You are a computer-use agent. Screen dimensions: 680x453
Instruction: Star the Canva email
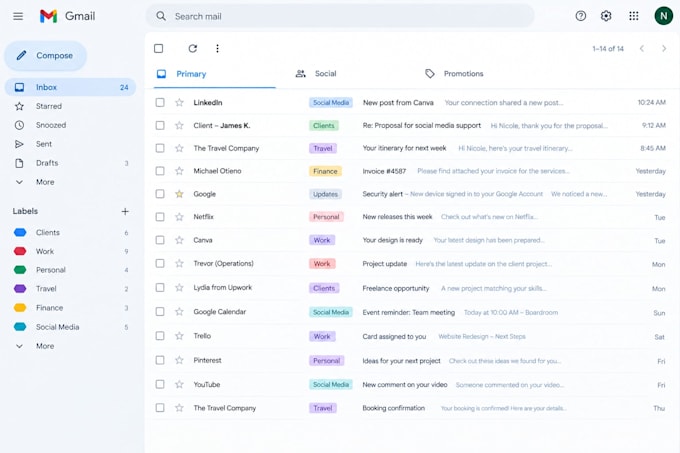point(179,240)
